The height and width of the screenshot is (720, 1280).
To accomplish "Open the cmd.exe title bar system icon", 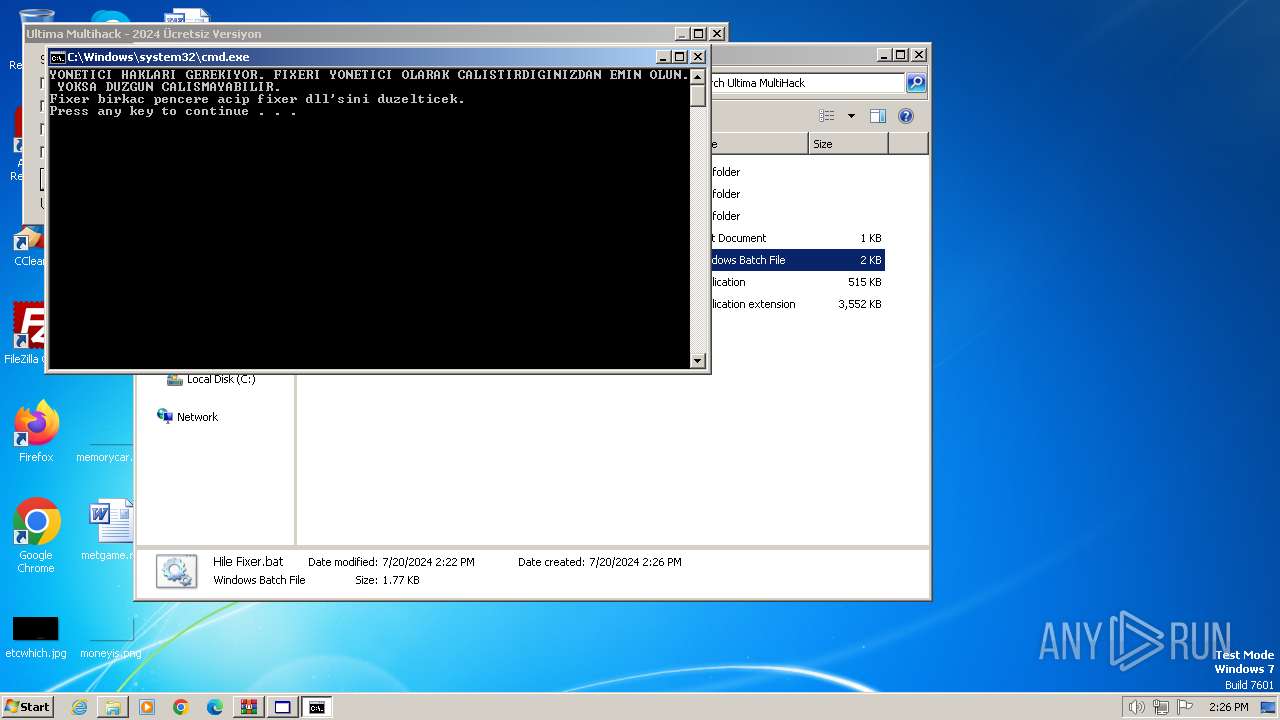I will (57, 57).
